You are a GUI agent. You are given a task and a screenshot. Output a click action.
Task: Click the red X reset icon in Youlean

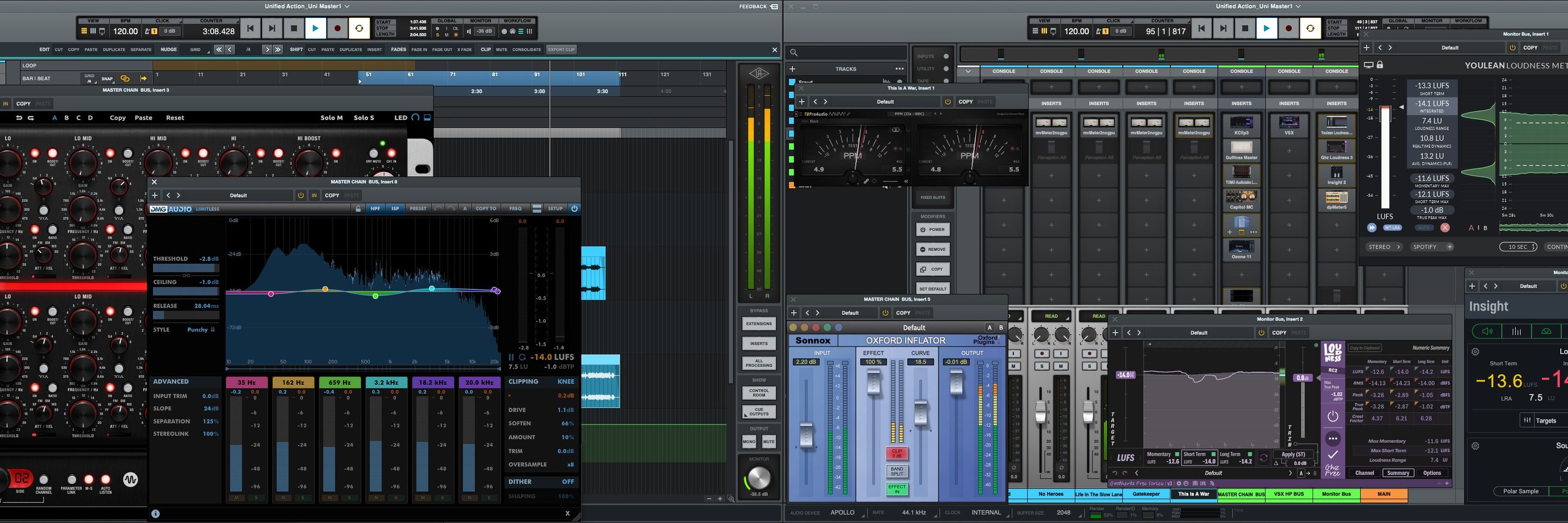click(x=1445, y=228)
